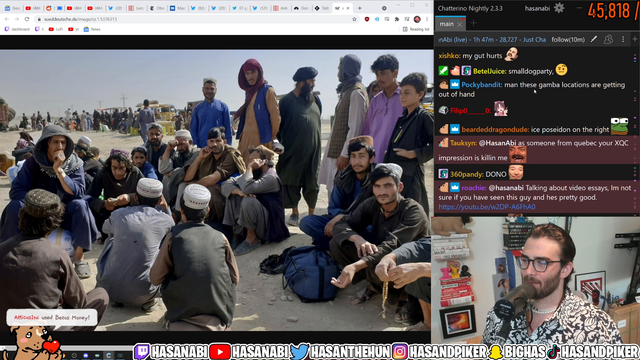640x360 pixels.
Task: Open the Chrome three-dot menu
Action: click(427, 19)
